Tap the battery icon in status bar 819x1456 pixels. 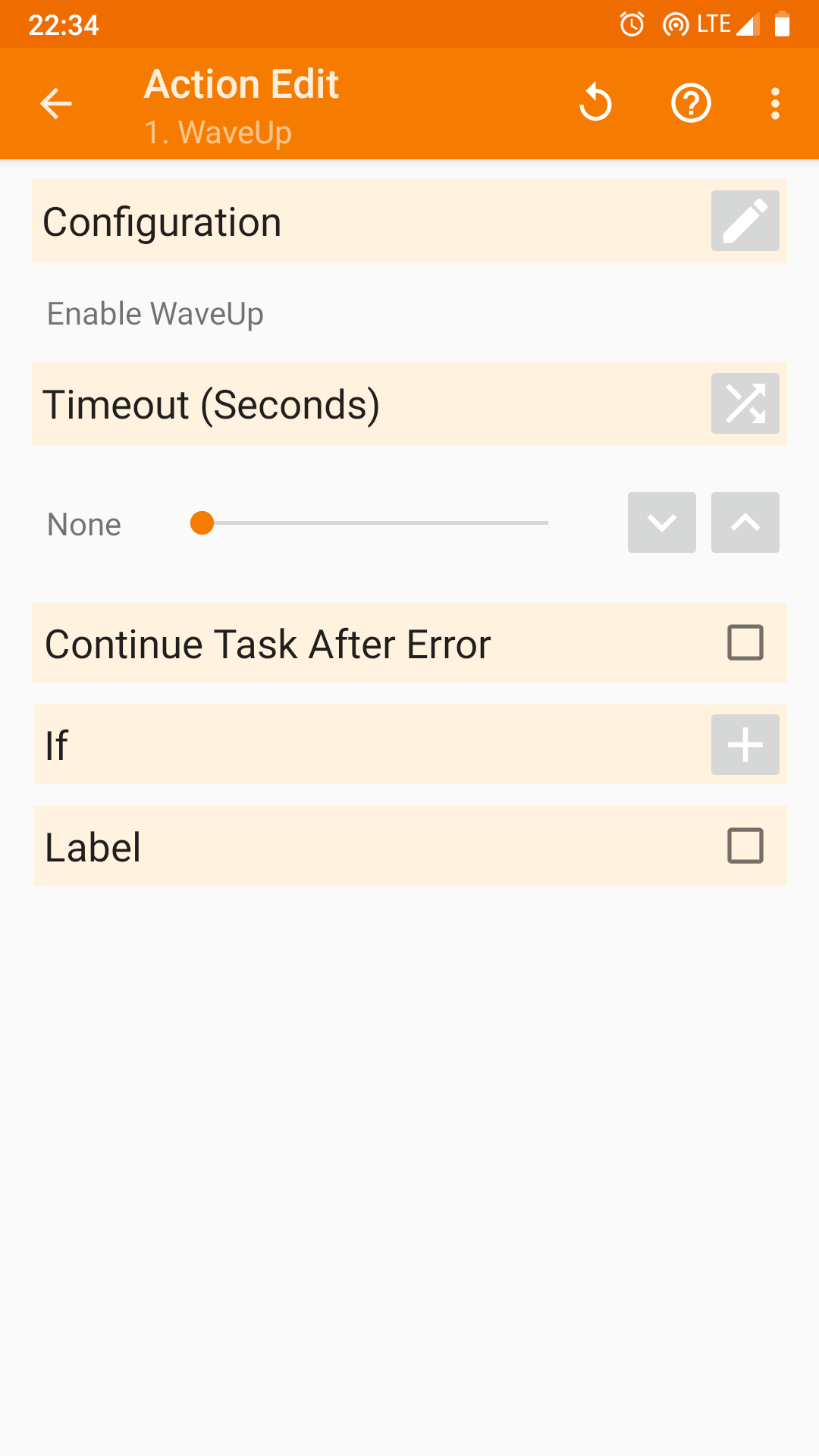pos(782,24)
